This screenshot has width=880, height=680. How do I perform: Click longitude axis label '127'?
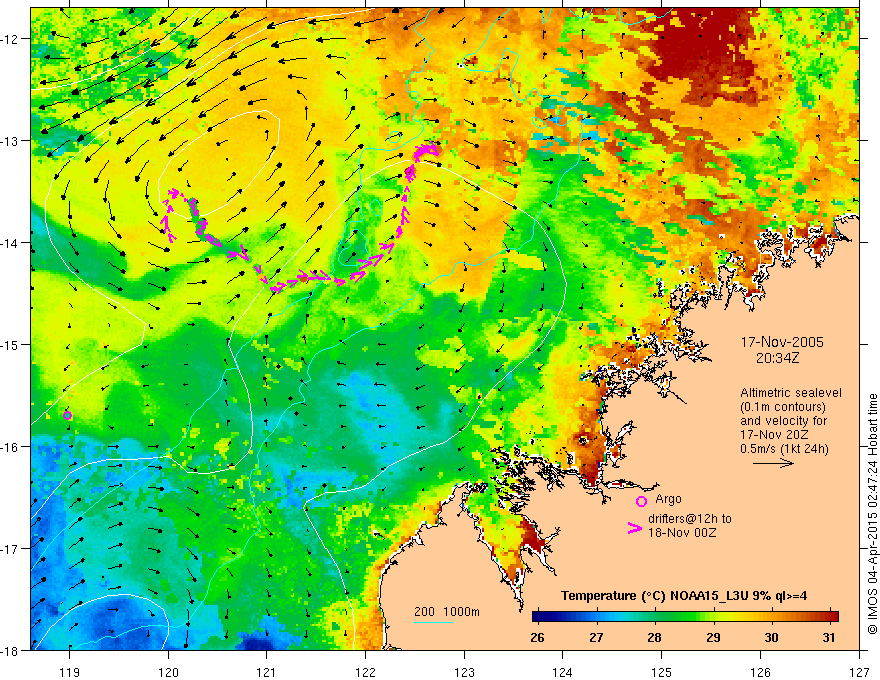pyautogui.click(x=859, y=672)
